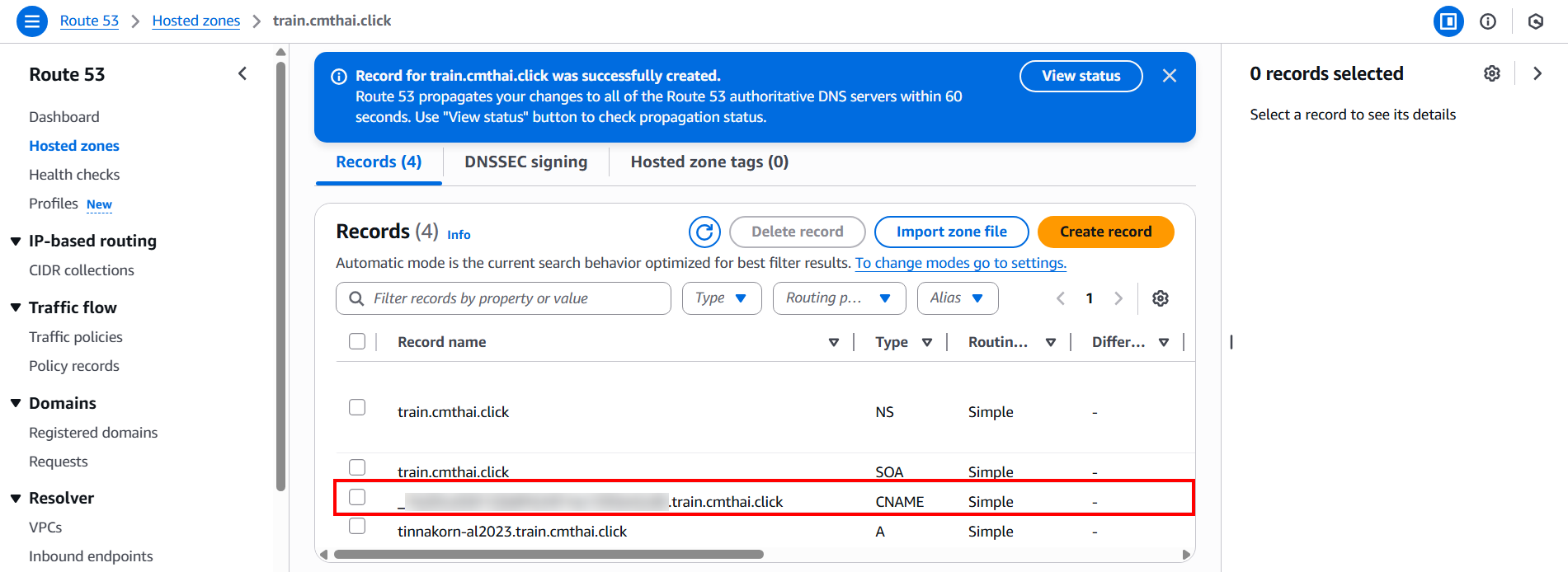
Task: Sort by Differentiator column arrow
Action: 1164,342
